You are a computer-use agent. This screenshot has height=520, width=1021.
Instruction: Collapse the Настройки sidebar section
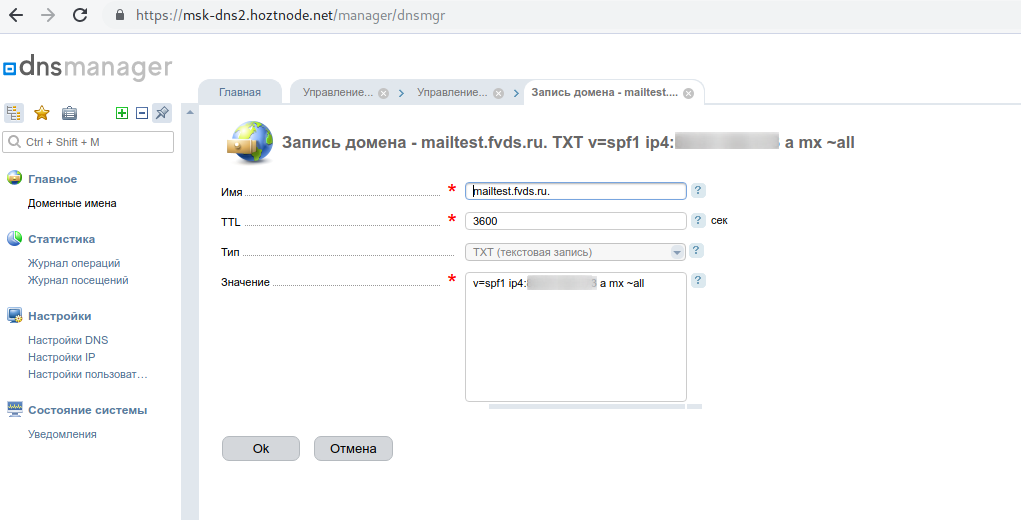[59, 316]
